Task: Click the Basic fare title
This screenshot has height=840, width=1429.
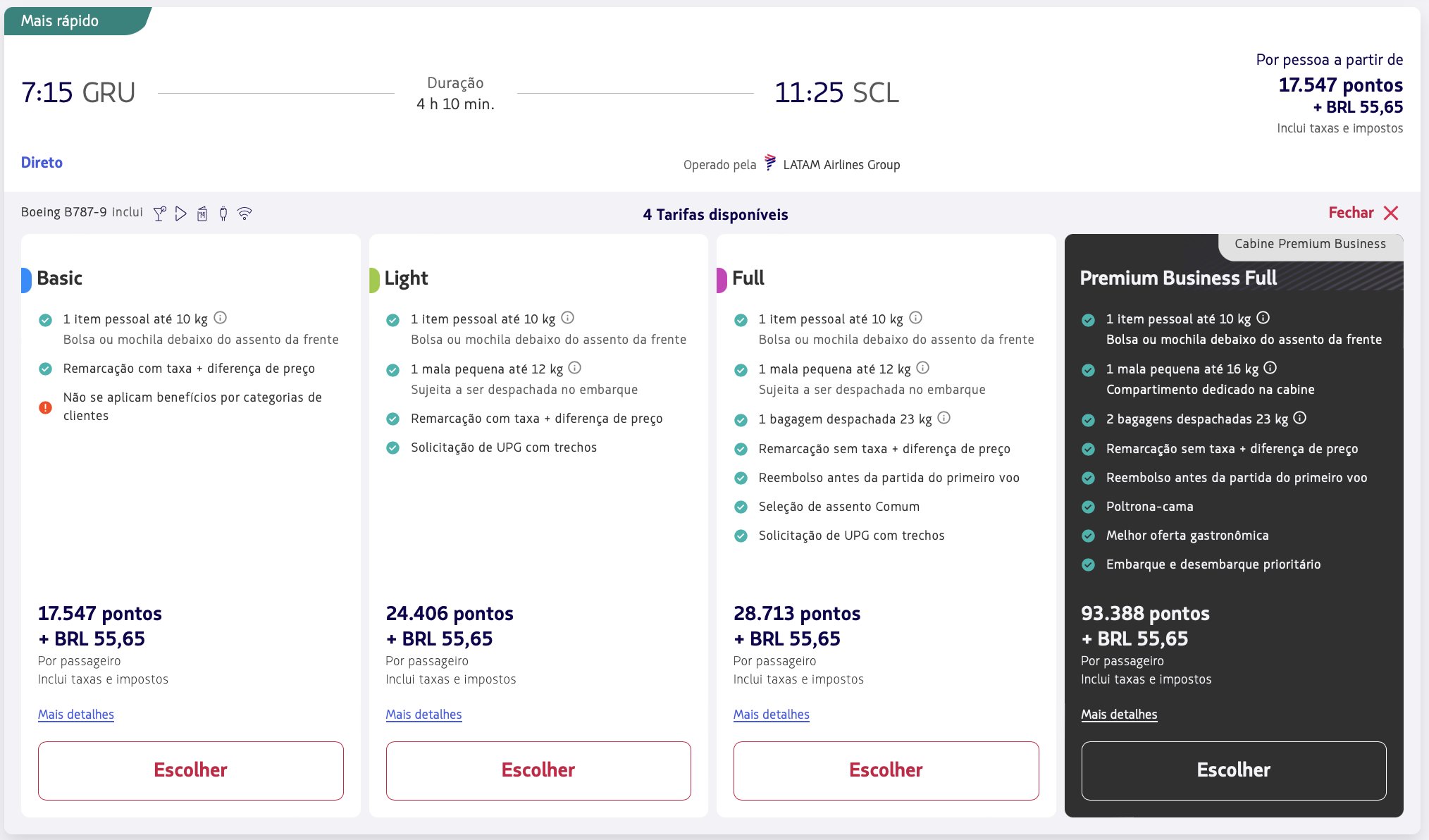Action: [59, 278]
